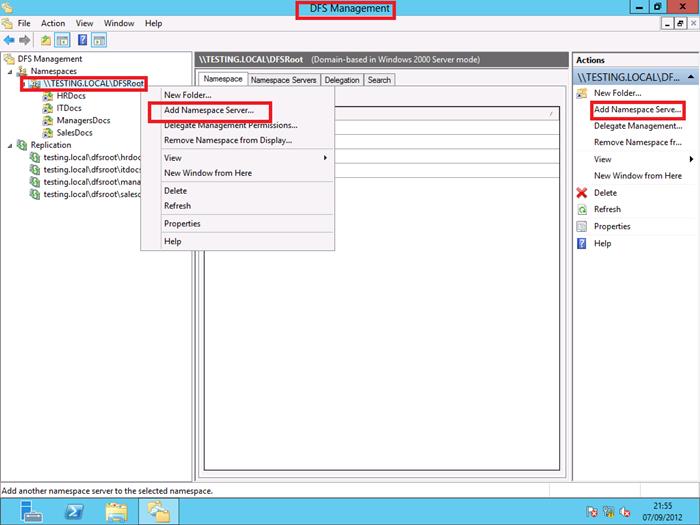Image resolution: width=700 pixels, height=525 pixels.
Task: Click the list column header sort arrow
Action: [x=551, y=114]
